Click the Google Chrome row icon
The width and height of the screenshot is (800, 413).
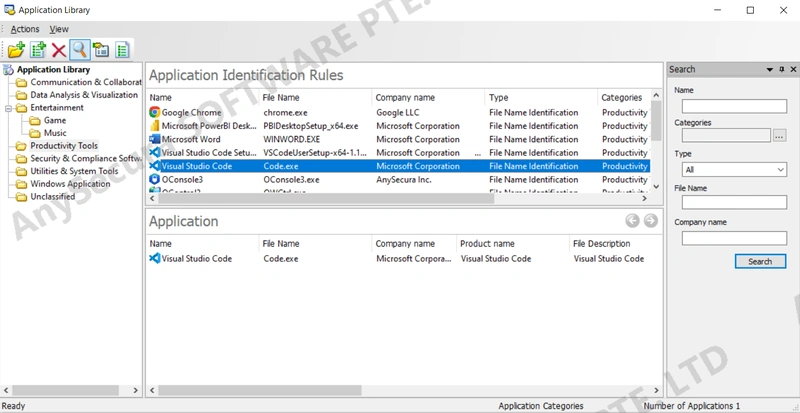(x=155, y=112)
